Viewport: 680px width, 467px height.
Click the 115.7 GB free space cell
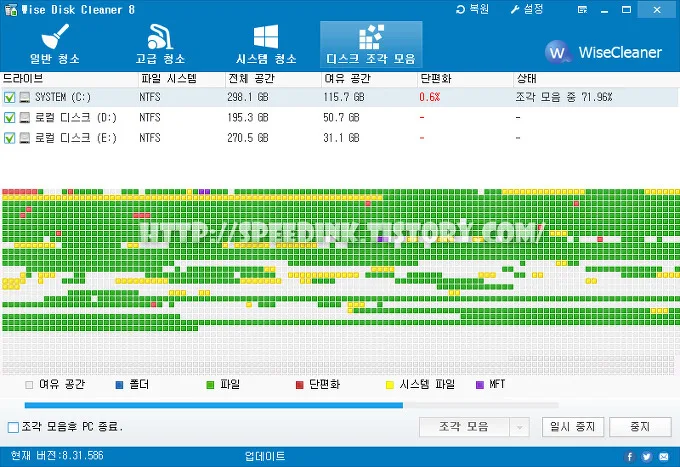[344, 97]
